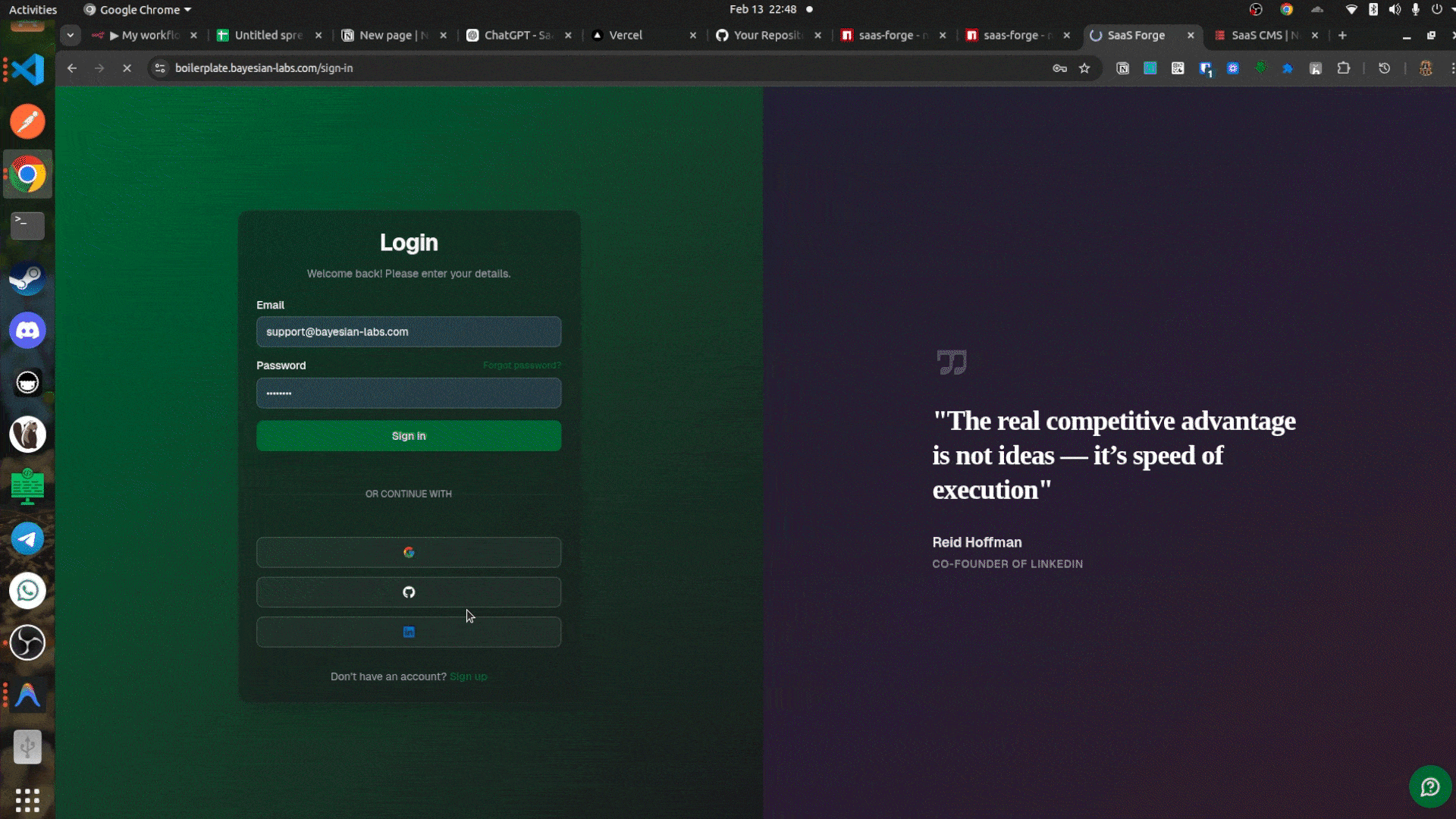Screen dimensions: 1456x819
Task: Open the help chat bubble icon
Action: click(x=1430, y=787)
